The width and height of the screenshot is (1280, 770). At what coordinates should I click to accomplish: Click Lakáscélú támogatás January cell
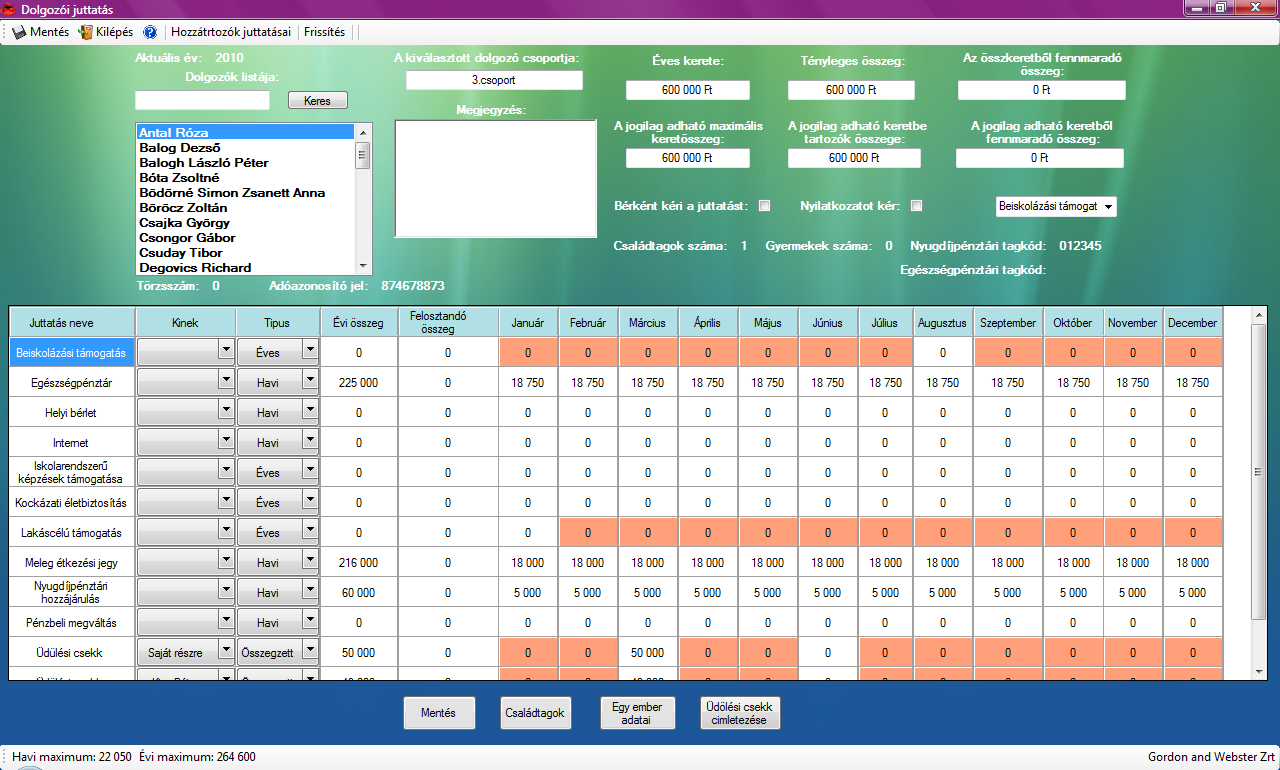pos(528,532)
